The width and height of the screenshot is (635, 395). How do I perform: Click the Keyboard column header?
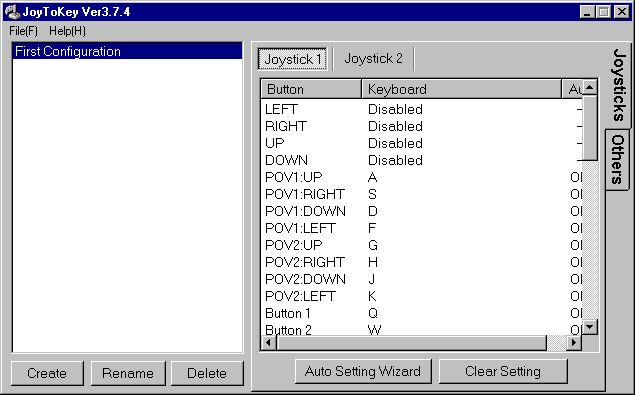tap(461, 89)
